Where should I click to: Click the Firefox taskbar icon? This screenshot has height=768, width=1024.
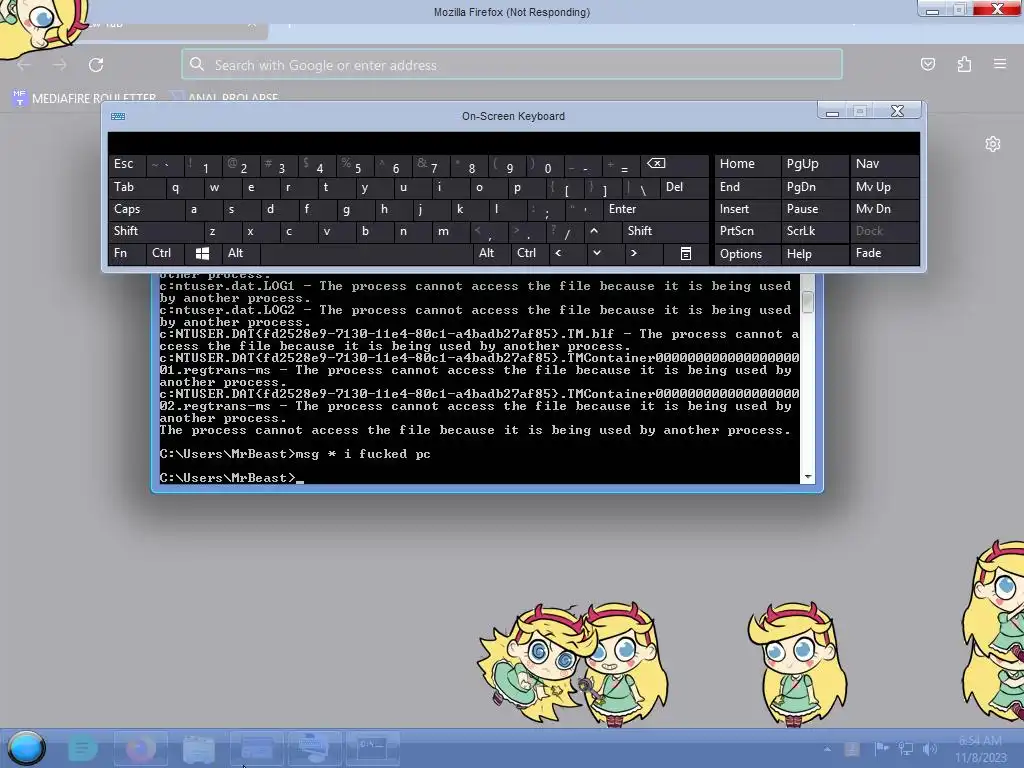coord(140,748)
